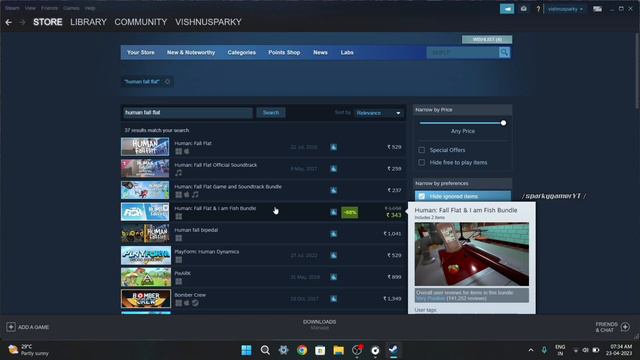Open News in store nav
This screenshot has height=360, width=640.
pos(320,52)
